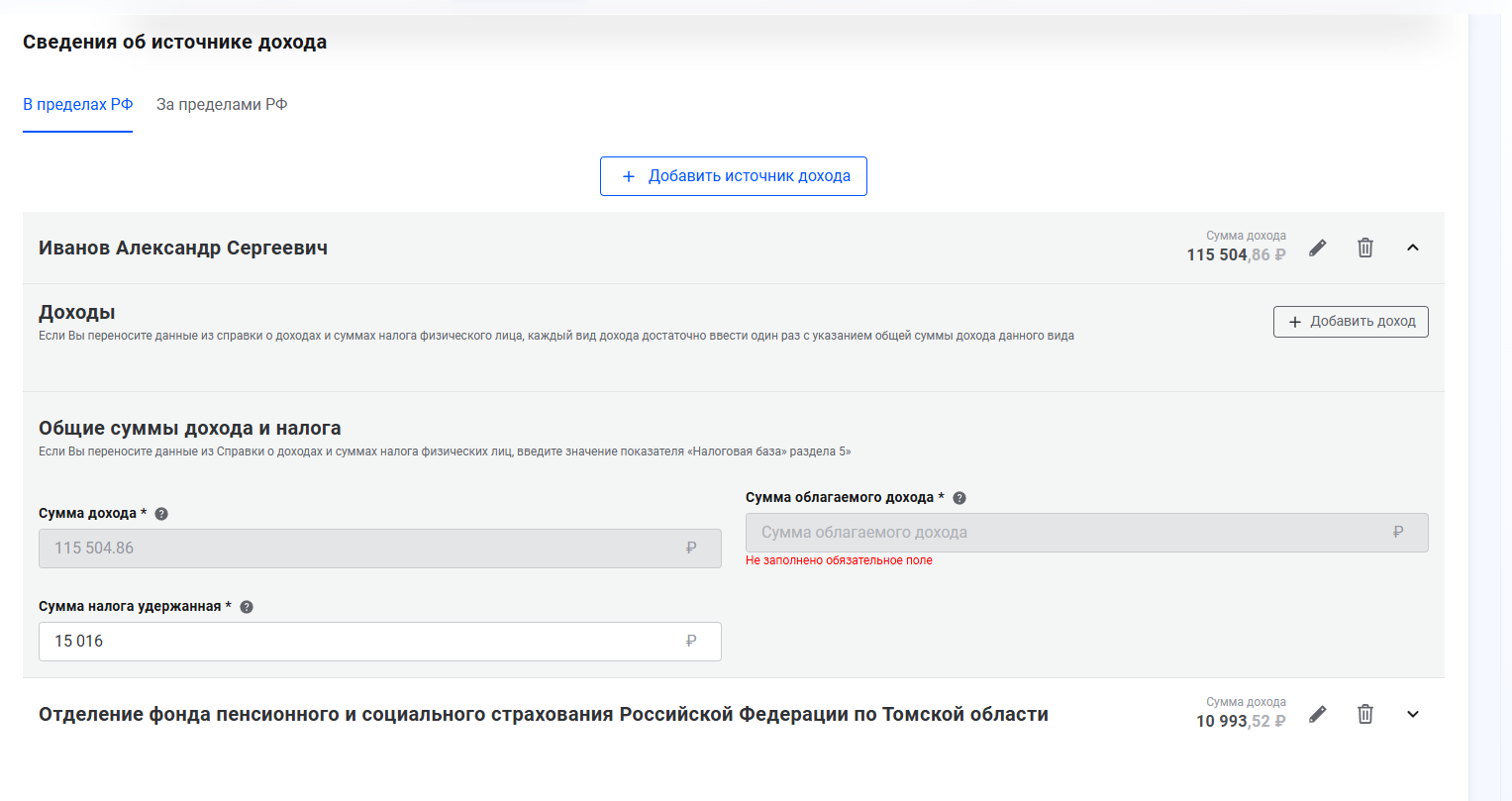The image size is (1512, 801).
Task: Switch to the В пределах РФ tab
Action: [x=77, y=105]
